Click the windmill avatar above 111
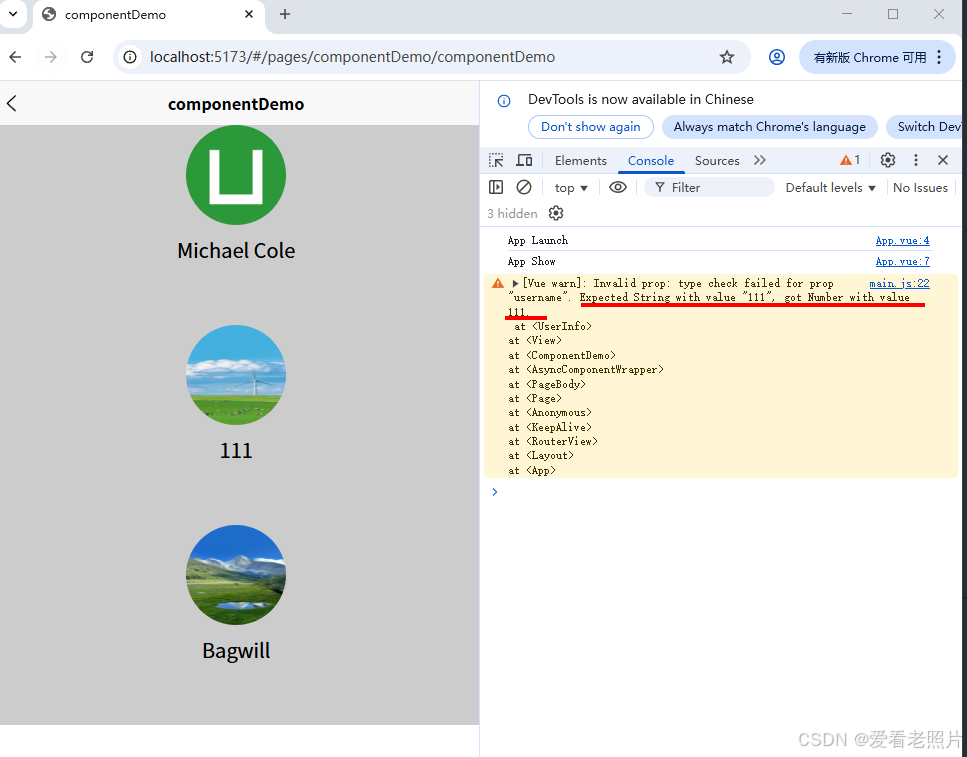 [236, 375]
